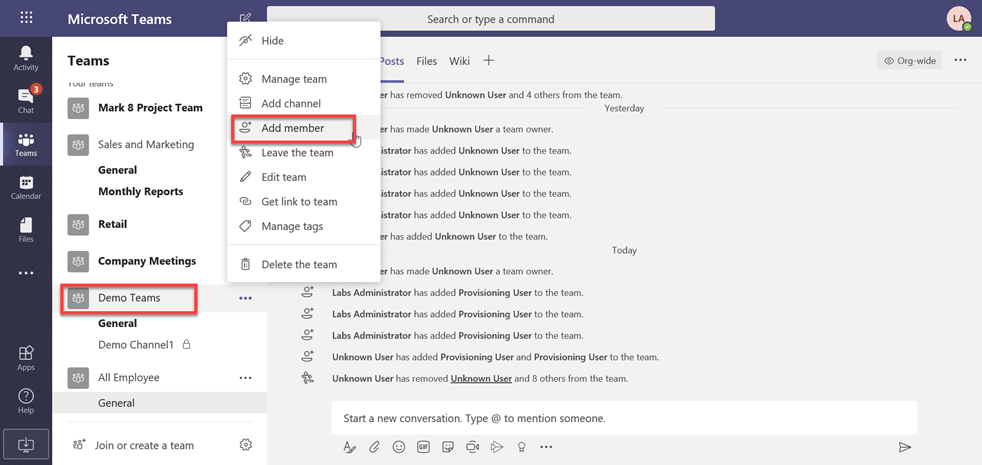
Task: Open manage teams gear icon
Action: [x=246, y=445]
